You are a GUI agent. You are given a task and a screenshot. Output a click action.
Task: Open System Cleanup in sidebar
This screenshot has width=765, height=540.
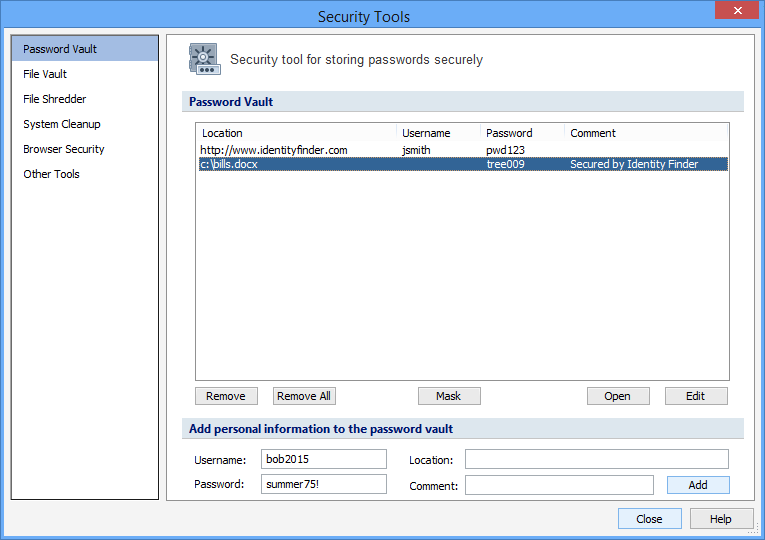click(x=62, y=124)
